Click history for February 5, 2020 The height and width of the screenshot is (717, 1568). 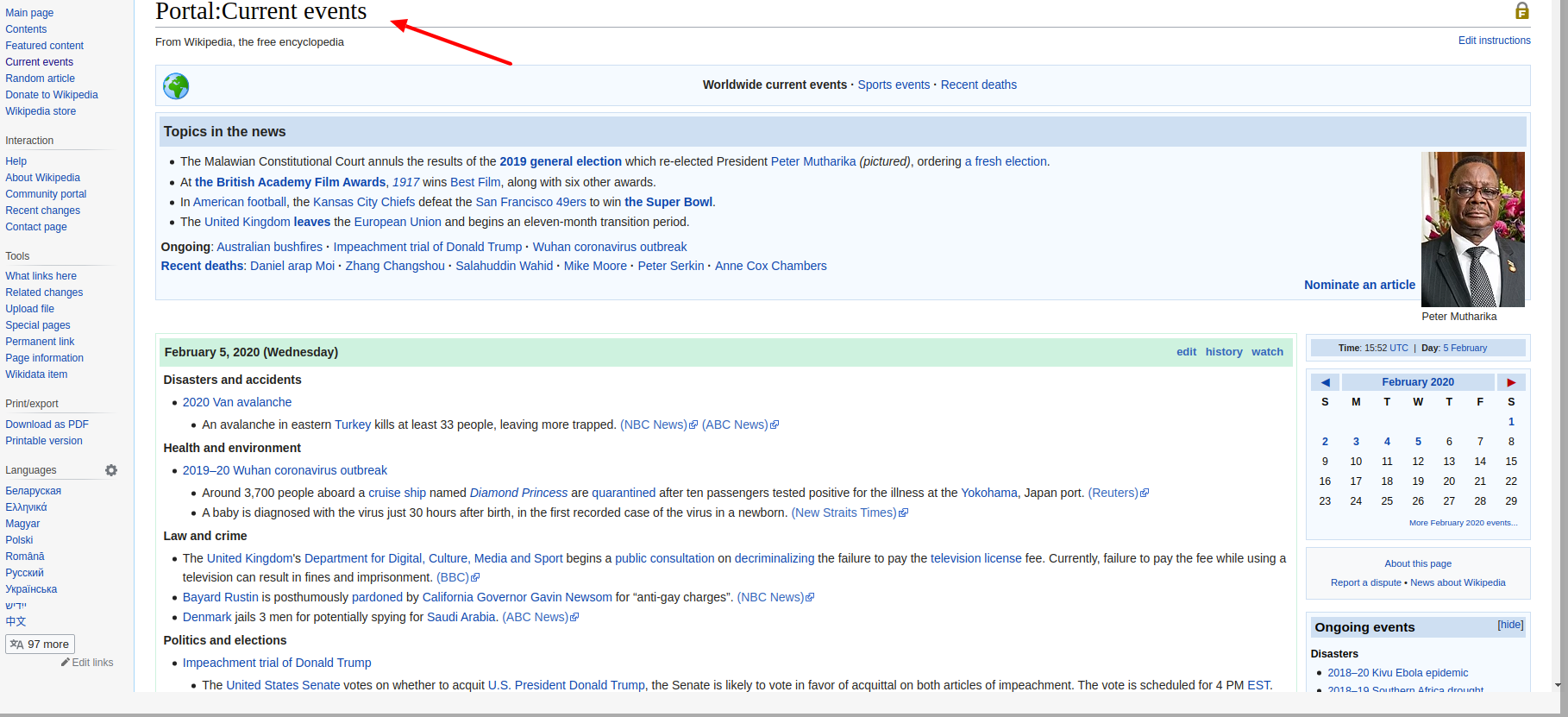pos(1224,352)
